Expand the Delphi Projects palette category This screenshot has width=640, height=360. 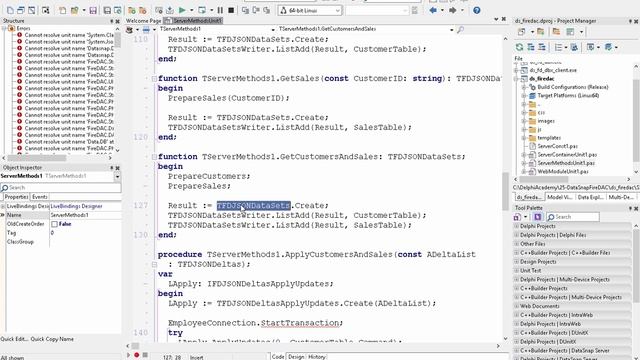click(516, 226)
